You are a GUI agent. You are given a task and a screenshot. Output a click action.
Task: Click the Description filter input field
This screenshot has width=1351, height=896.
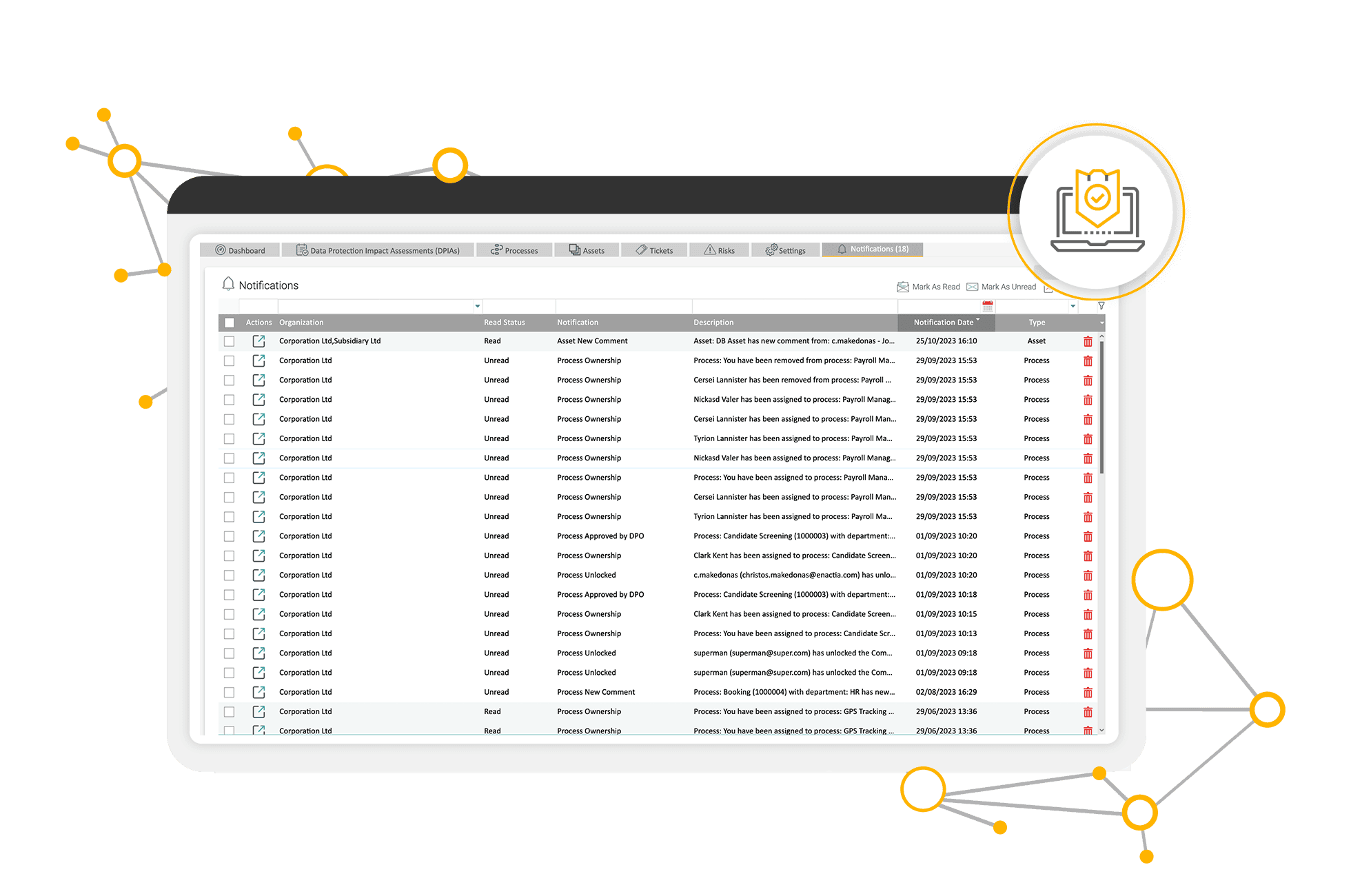[x=794, y=306]
